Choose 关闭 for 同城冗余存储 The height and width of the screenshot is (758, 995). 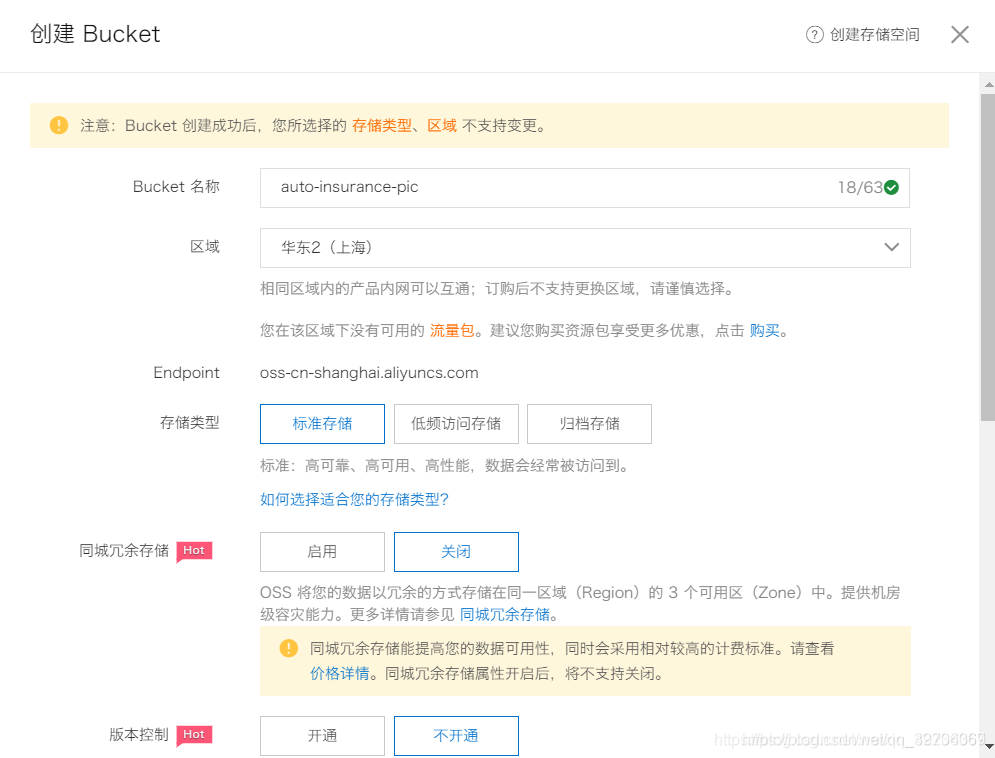456,552
